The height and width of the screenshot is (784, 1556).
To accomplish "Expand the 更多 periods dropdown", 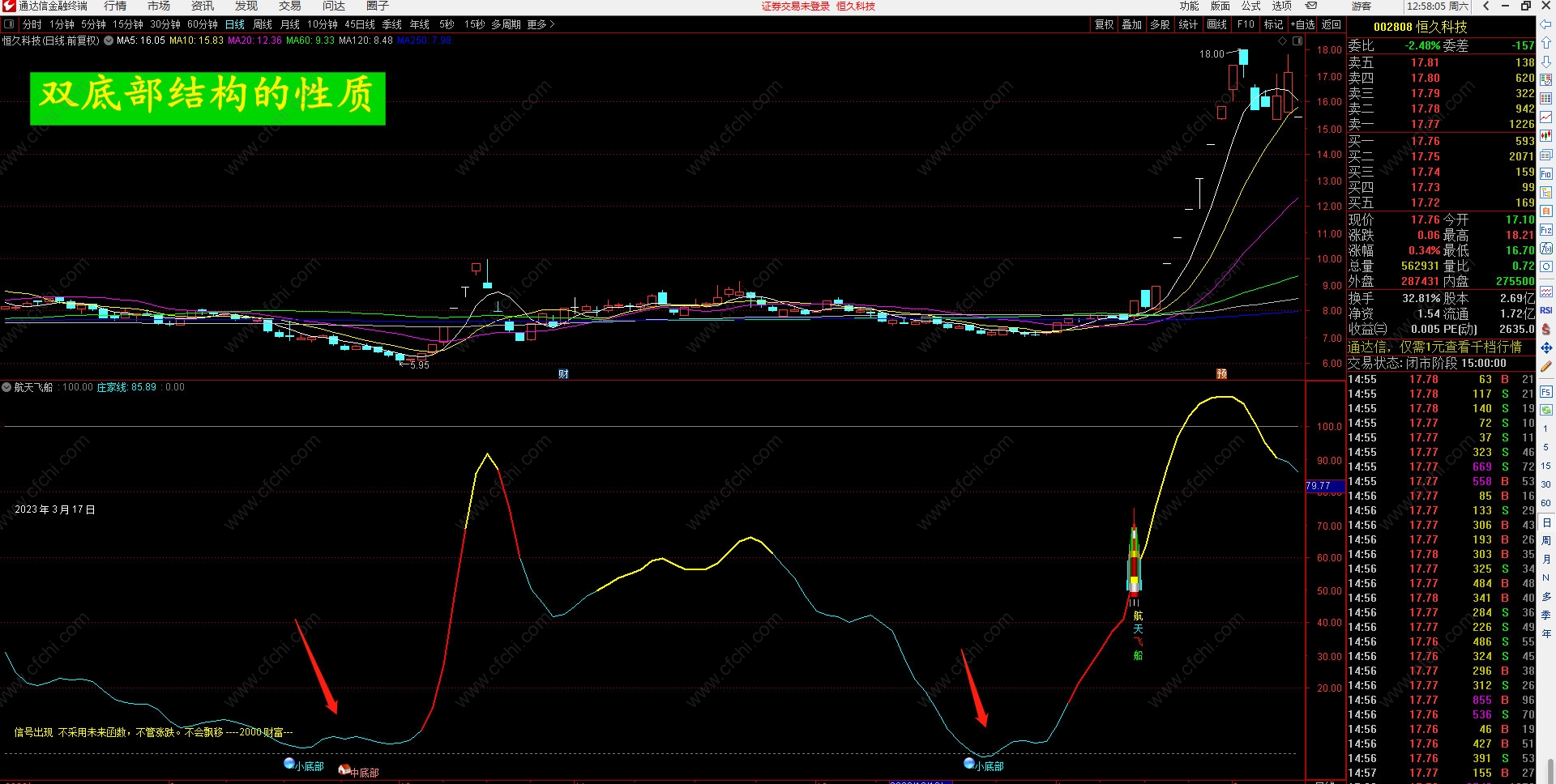I will pos(541,24).
